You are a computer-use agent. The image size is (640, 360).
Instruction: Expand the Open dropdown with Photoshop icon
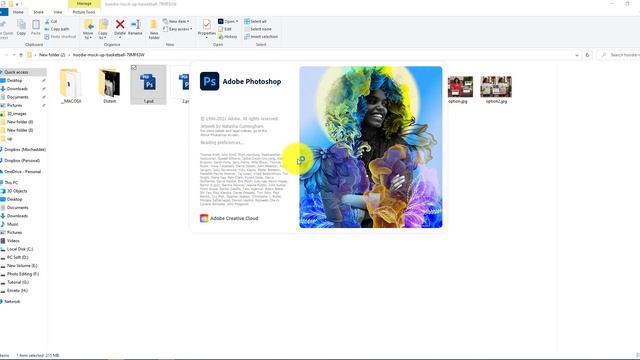pos(228,21)
